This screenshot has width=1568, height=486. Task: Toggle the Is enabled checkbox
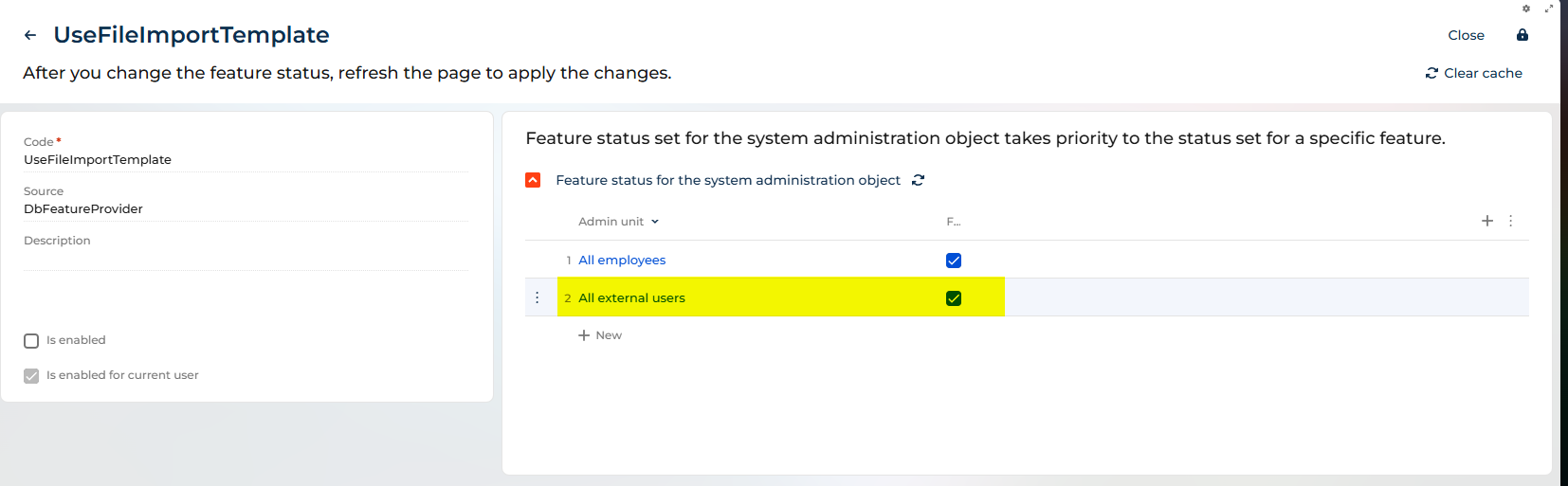pos(31,341)
